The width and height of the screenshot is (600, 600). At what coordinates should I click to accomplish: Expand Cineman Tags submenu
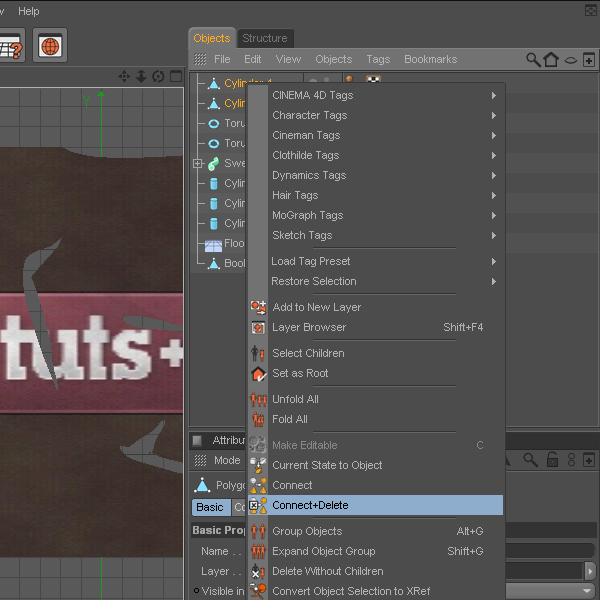tap(375, 135)
